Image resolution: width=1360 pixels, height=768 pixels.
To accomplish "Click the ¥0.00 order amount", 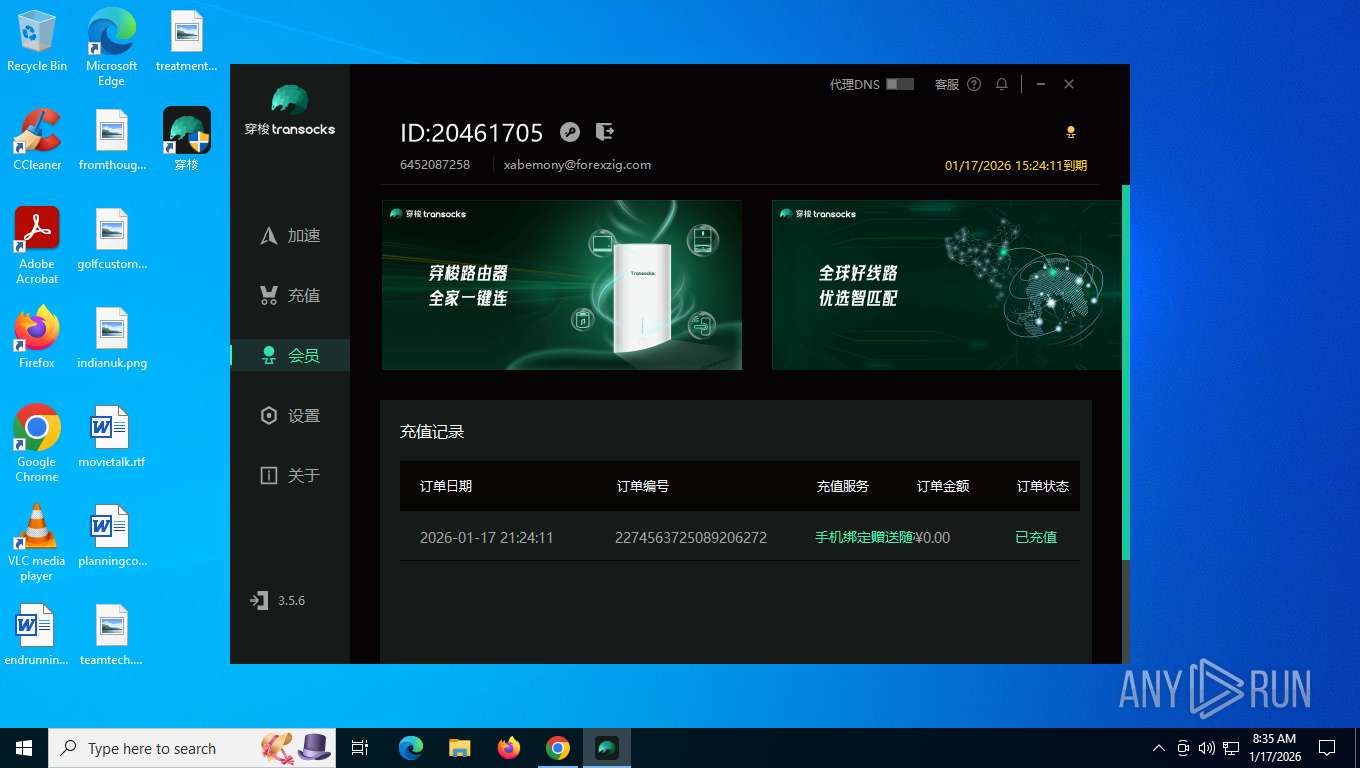I will [x=932, y=538].
